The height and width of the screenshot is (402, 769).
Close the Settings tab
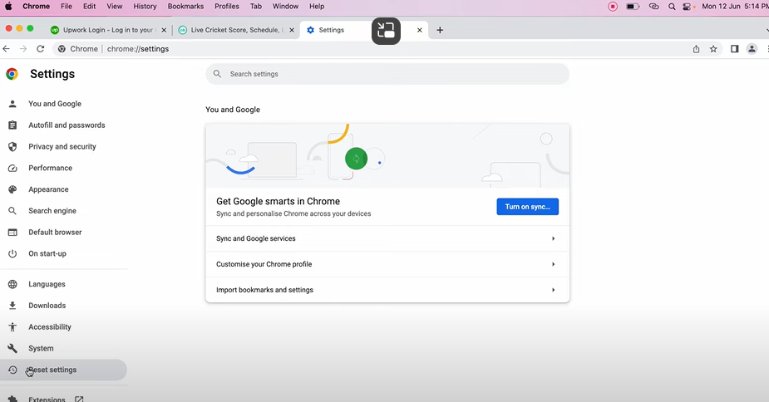[420, 30]
